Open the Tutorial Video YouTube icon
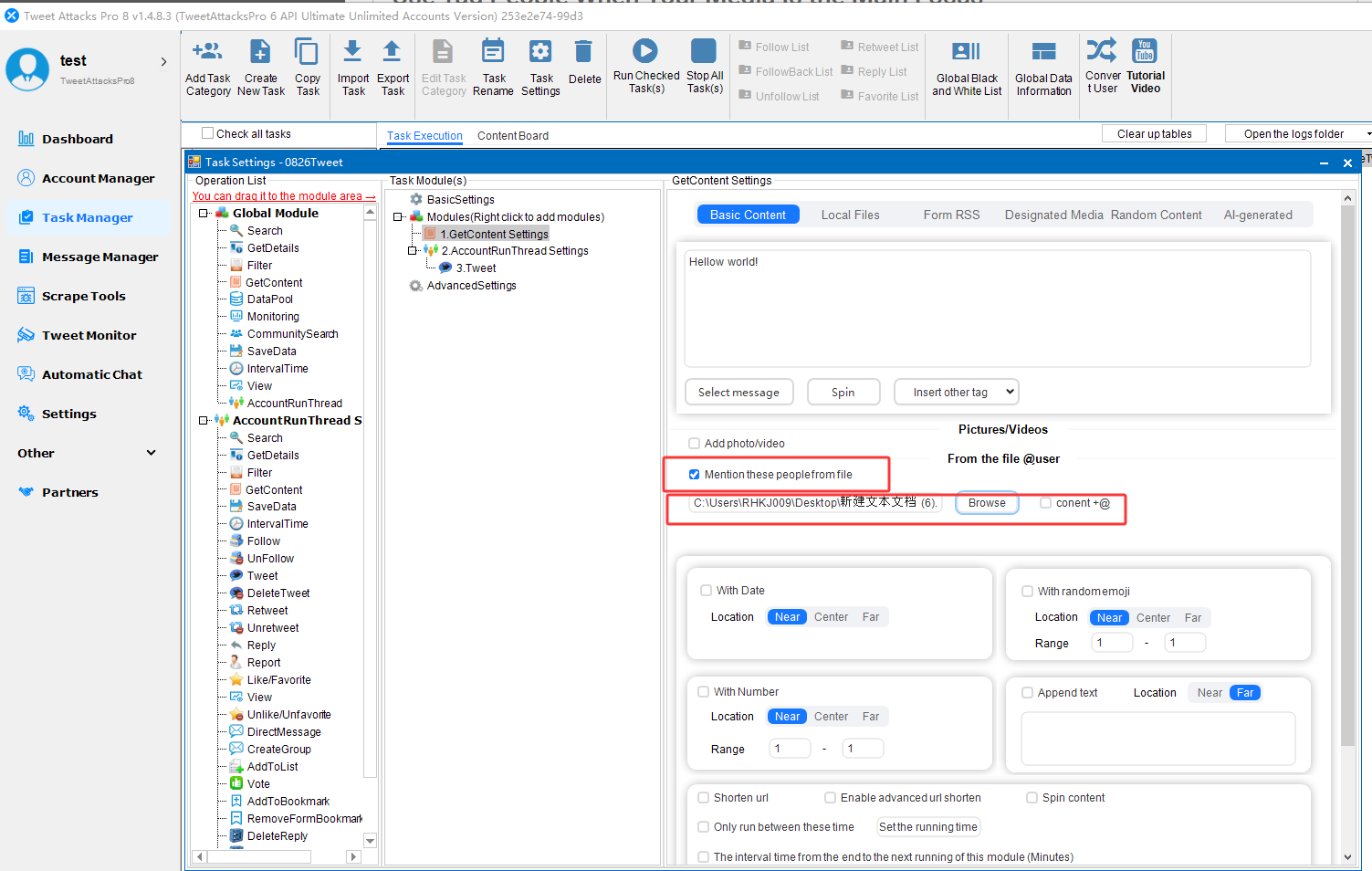1372x871 pixels. [1145, 50]
